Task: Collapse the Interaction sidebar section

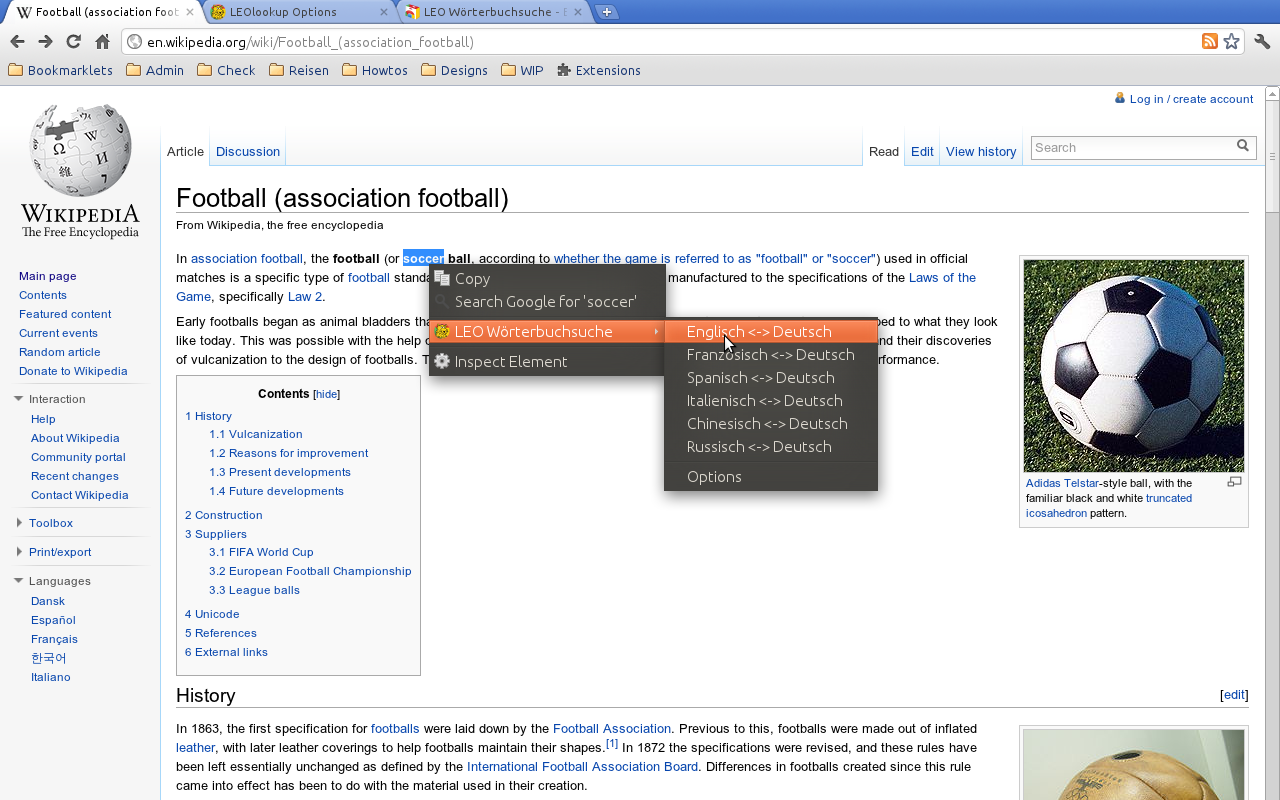Action: click(18, 399)
